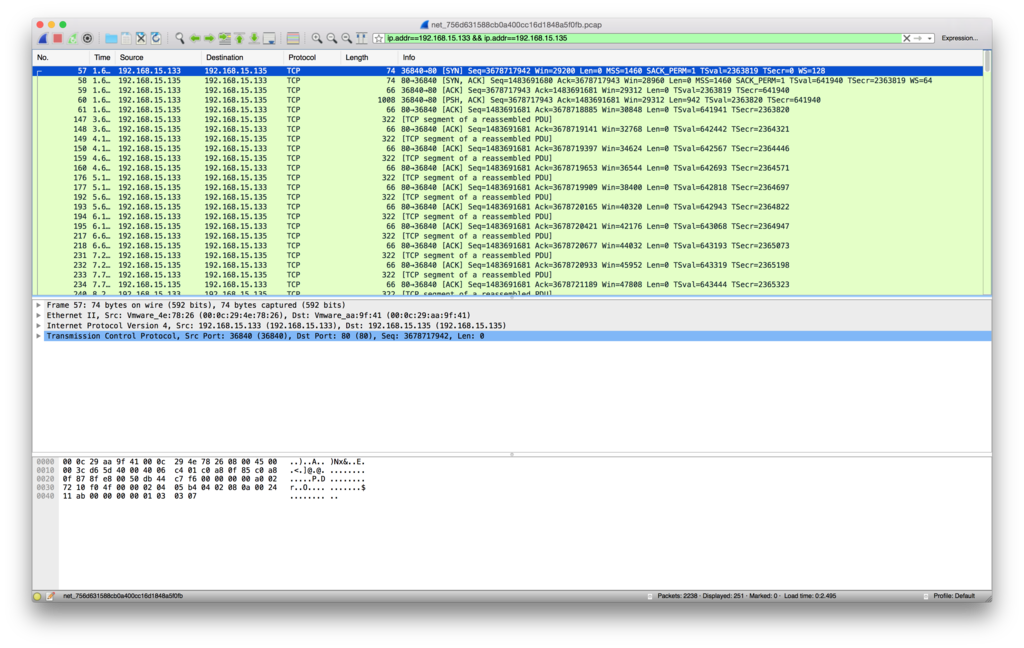The width and height of the screenshot is (1024, 648).
Task: Select packet 57 in the packet list
Action: click(x=300, y=69)
